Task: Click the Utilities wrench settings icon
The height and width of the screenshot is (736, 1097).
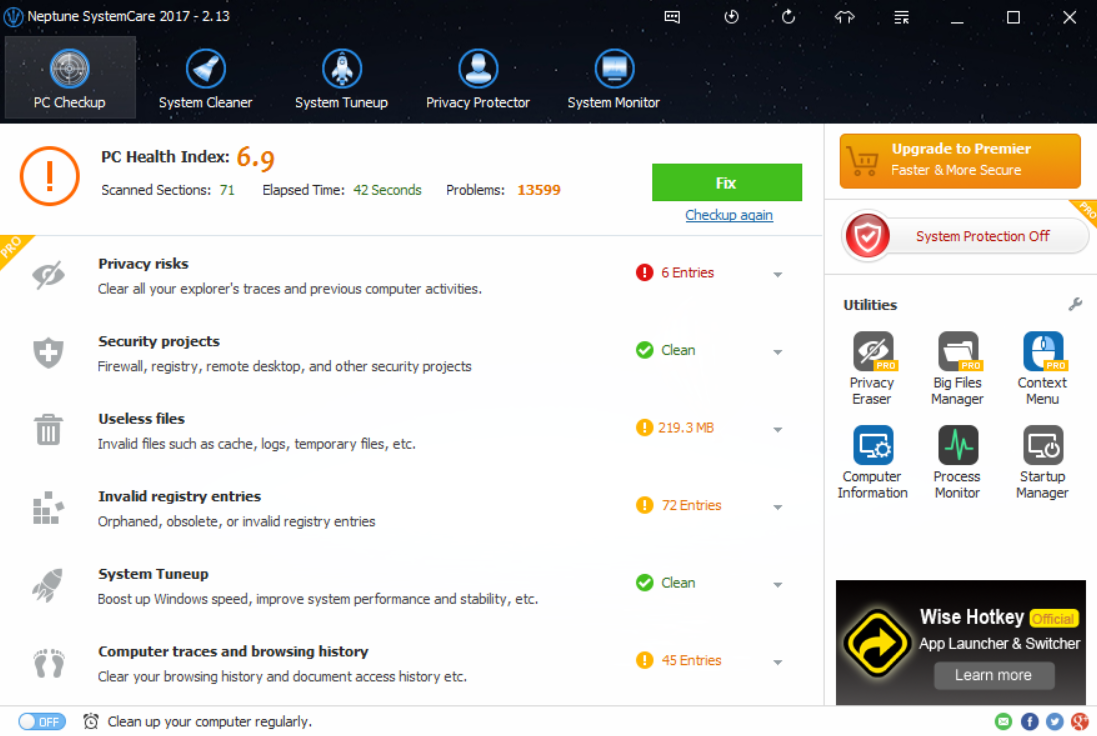Action: tap(1075, 304)
